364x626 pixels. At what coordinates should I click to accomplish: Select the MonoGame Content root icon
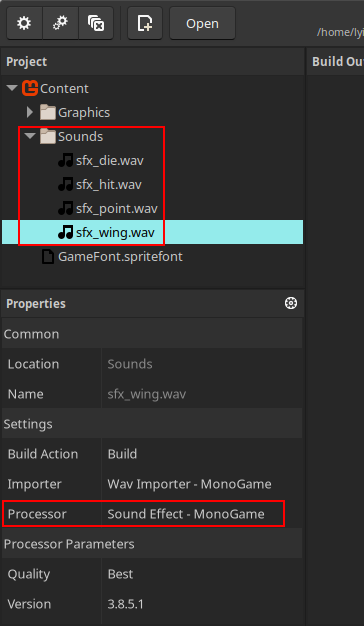coord(30,88)
